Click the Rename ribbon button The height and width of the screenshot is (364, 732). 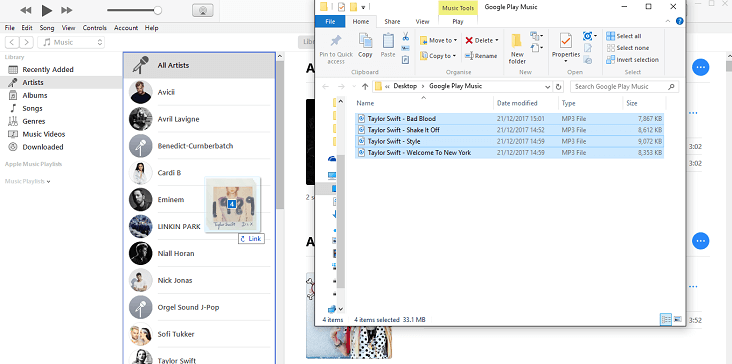tap(481, 56)
